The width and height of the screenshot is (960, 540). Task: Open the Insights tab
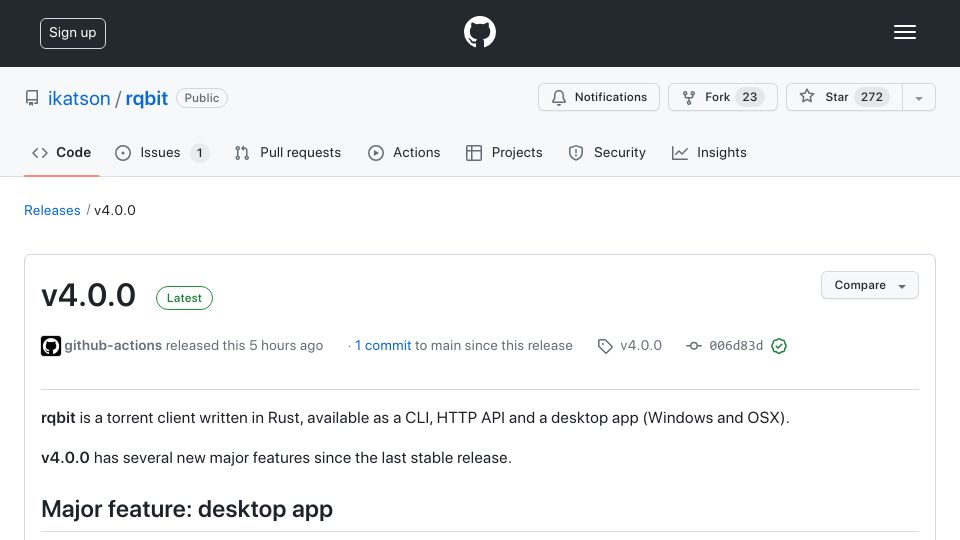[709, 152]
